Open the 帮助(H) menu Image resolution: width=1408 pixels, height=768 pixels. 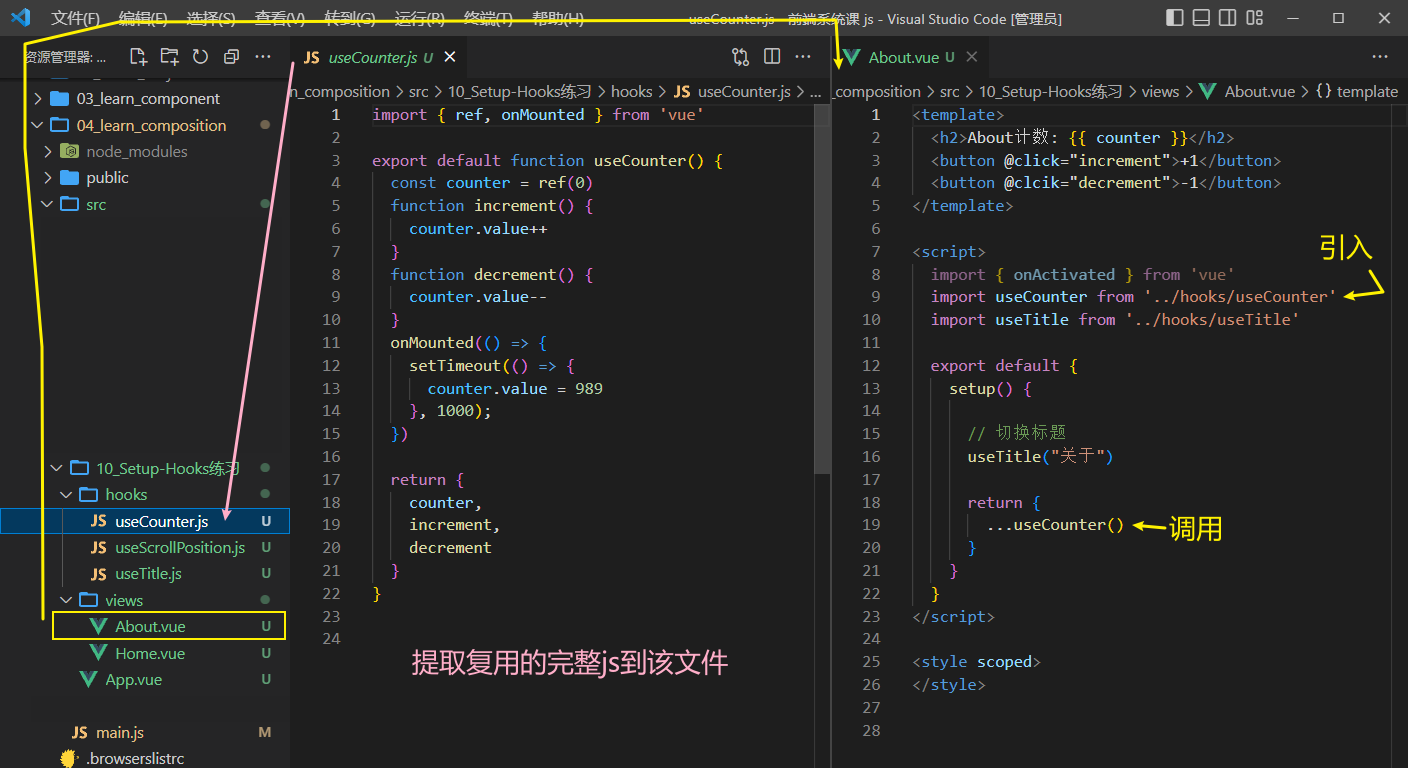[x=558, y=19]
